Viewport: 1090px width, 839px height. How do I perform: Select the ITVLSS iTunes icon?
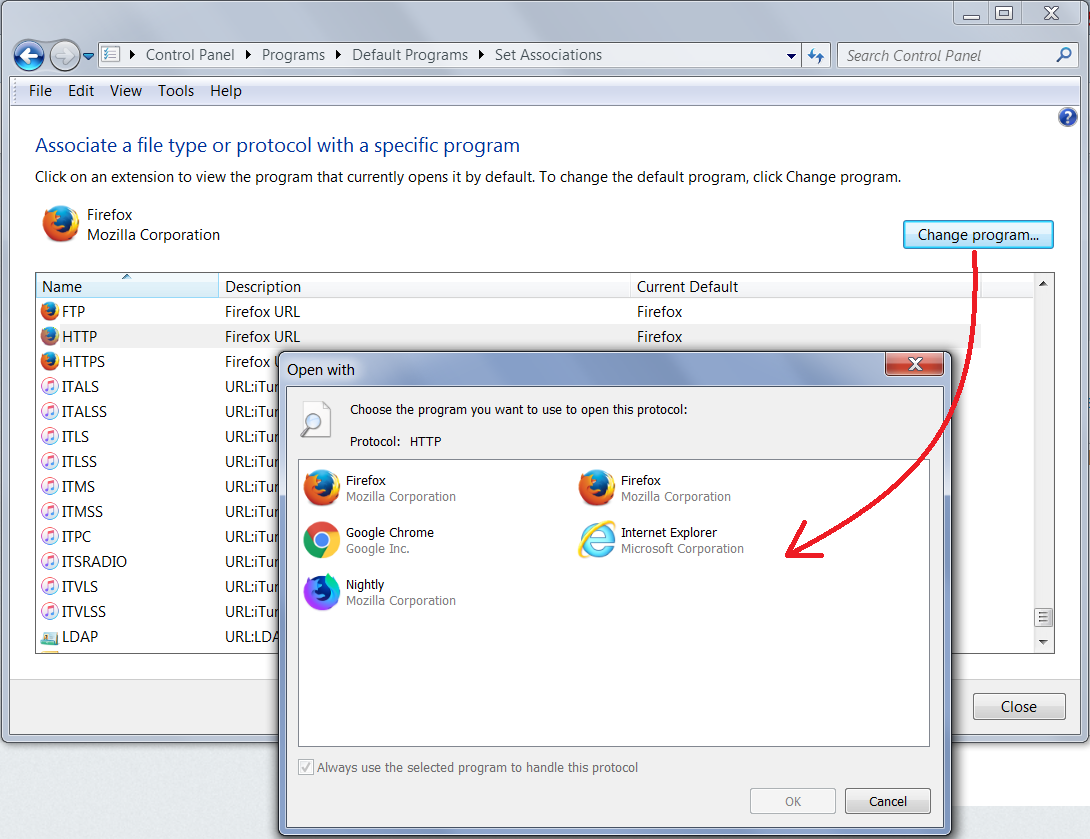coord(50,612)
